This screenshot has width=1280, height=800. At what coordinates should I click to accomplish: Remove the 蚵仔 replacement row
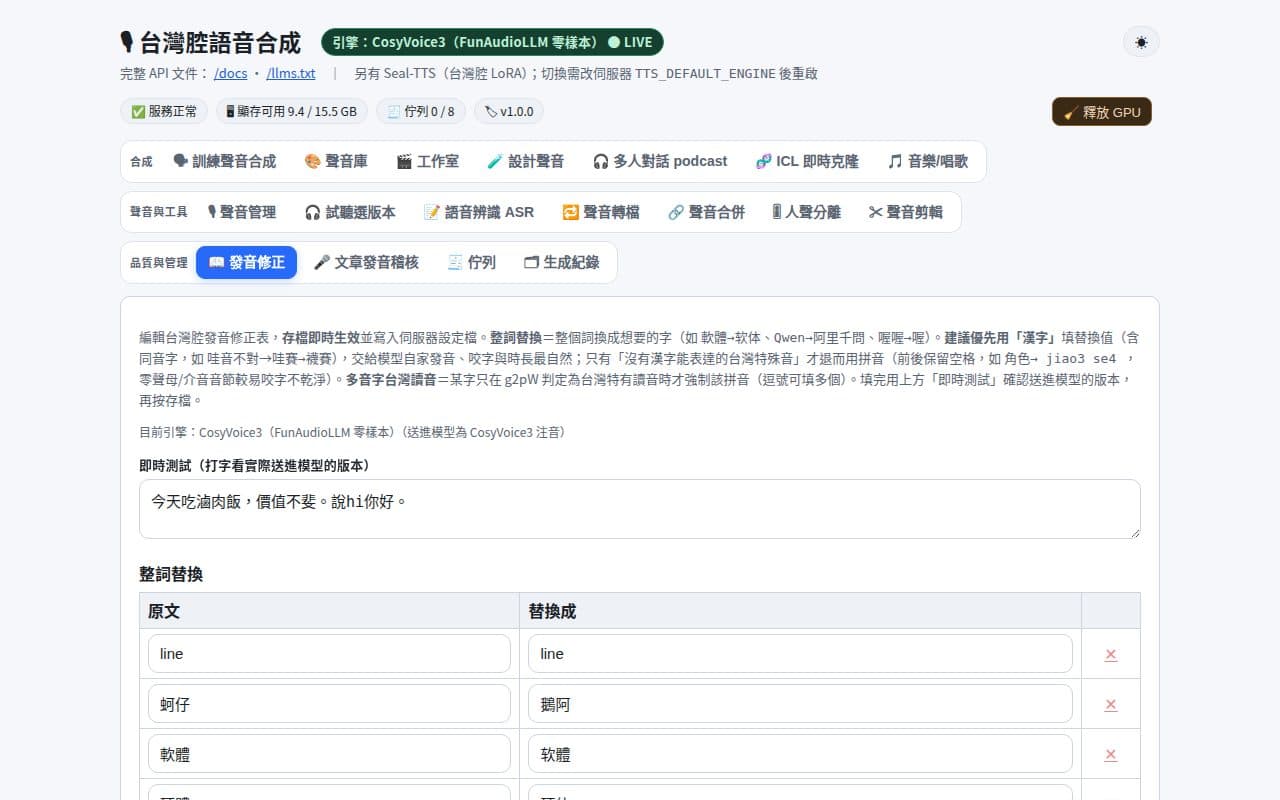1111,704
